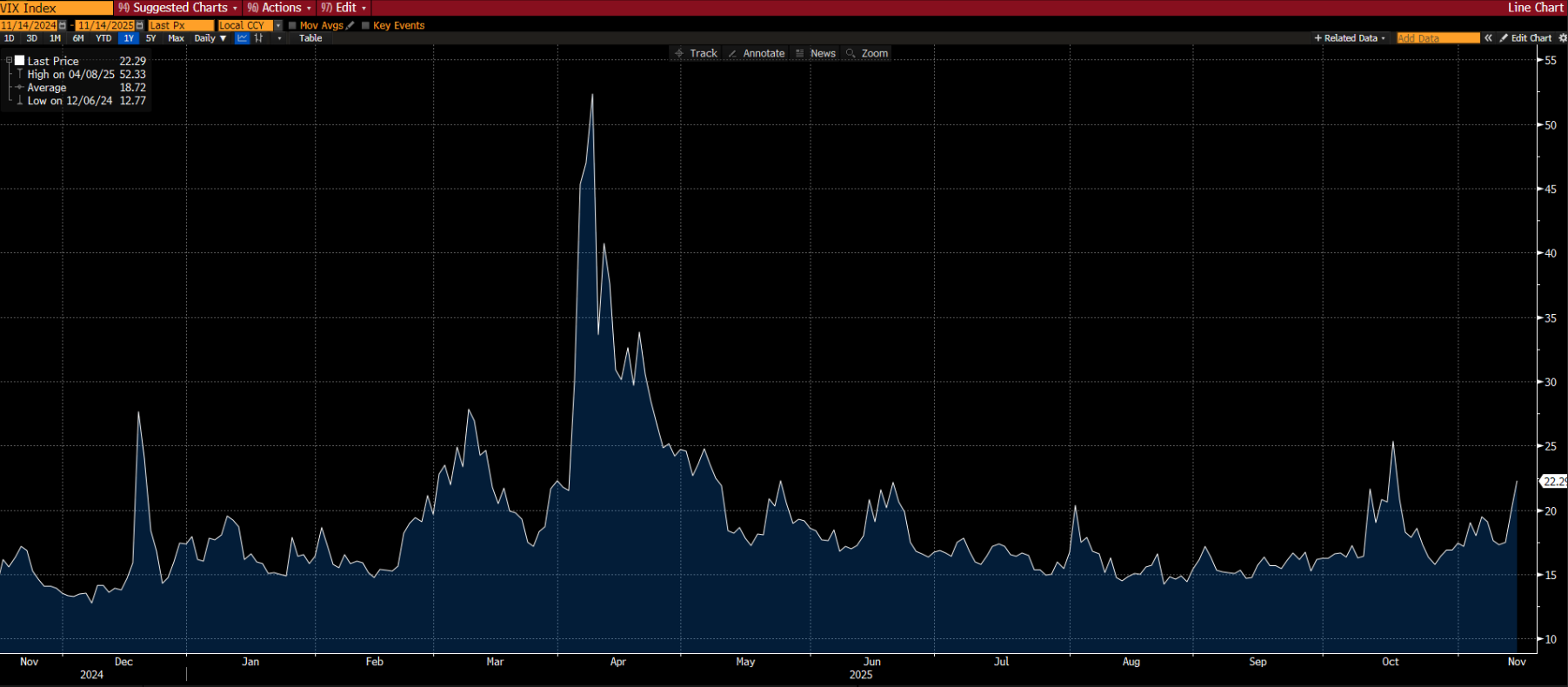Click the Add Data input field

(1437, 38)
